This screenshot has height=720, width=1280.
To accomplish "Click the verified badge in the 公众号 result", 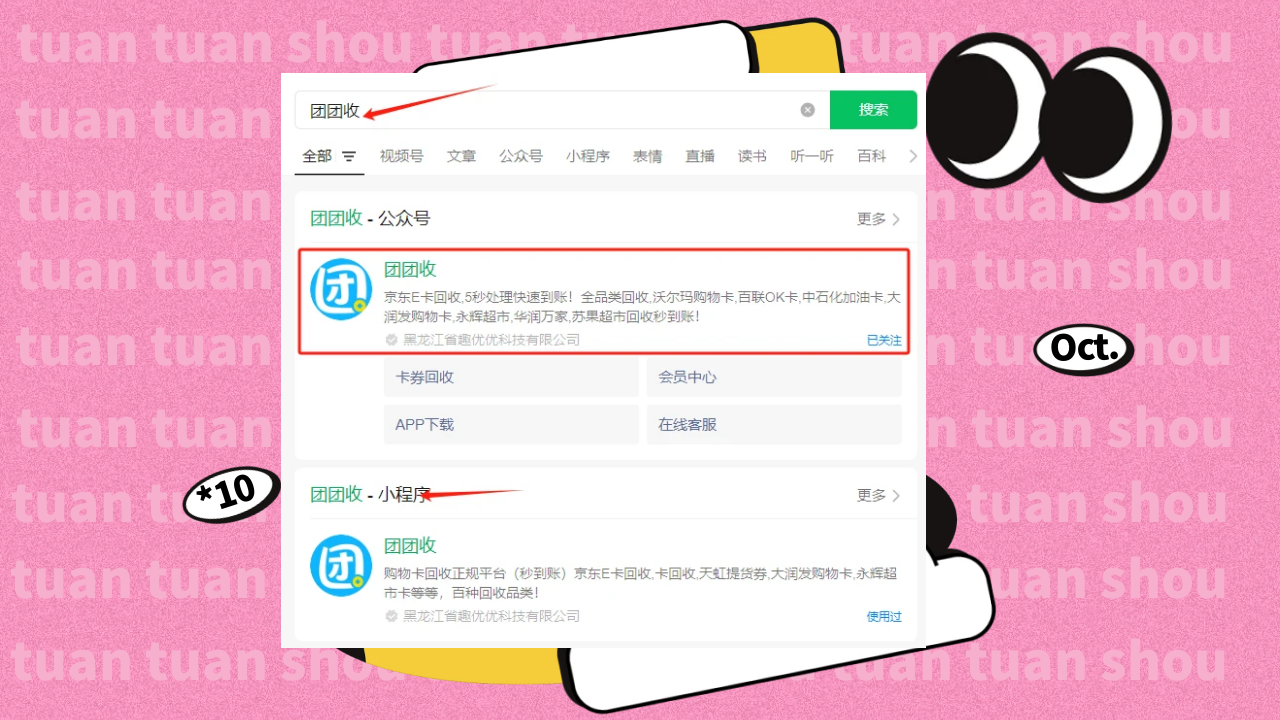I will pos(392,340).
